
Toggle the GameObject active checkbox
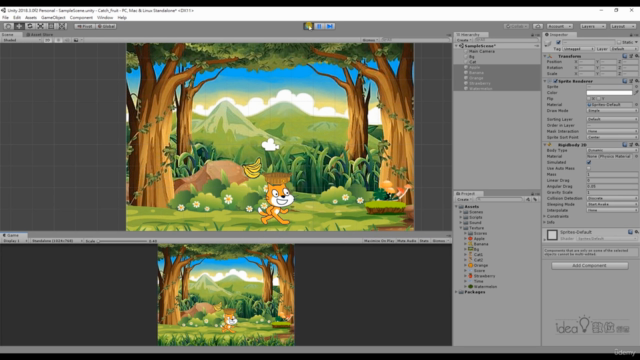point(558,42)
